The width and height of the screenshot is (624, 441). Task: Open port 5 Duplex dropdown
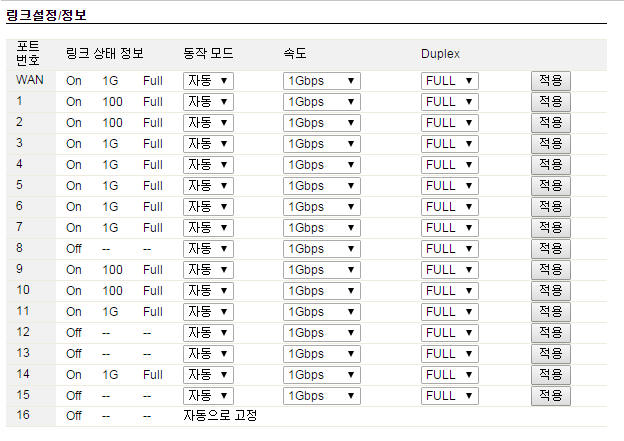point(450,186)
